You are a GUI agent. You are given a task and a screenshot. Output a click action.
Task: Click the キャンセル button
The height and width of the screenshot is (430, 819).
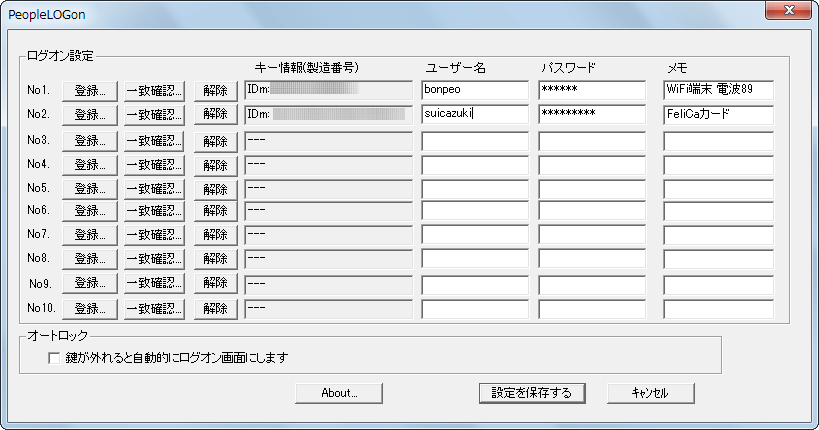[650, 393]
